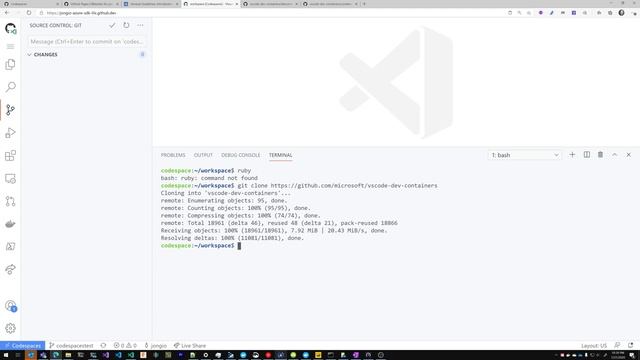Click the changes count badge
Image resolution: width=640 pixels, height=360 pixels.
click(142, 54)
